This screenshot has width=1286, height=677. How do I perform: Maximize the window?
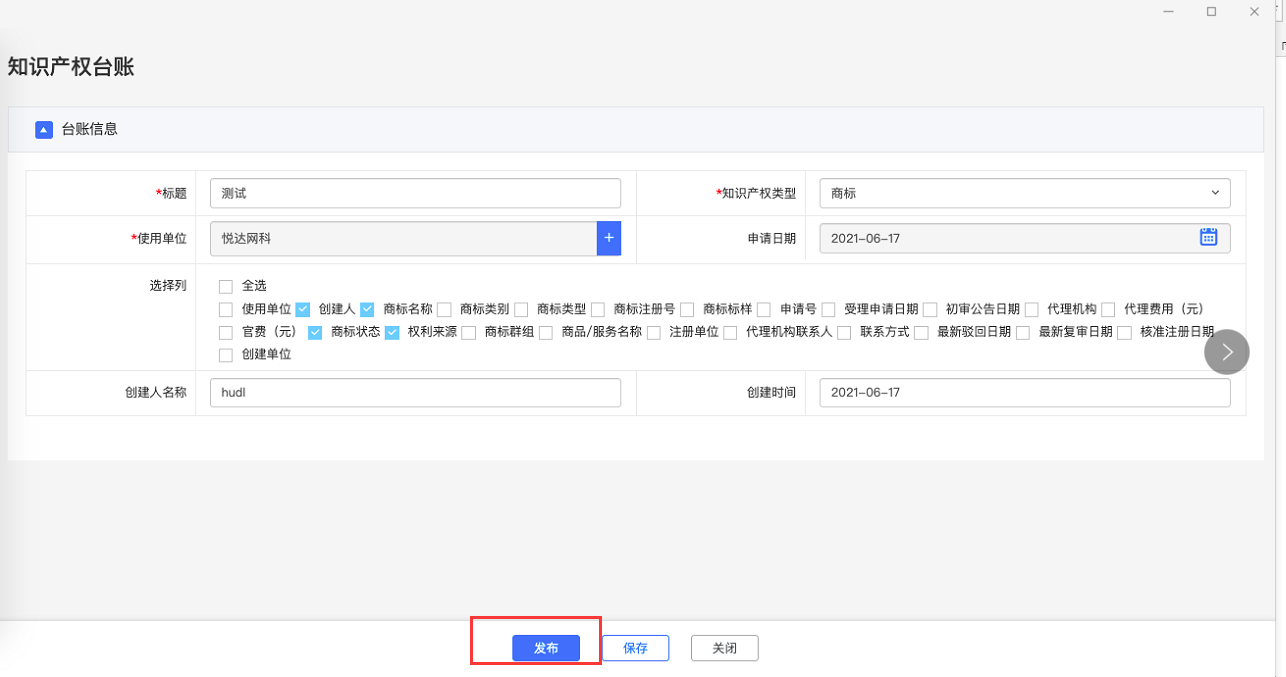click(x=1211, y=12)
